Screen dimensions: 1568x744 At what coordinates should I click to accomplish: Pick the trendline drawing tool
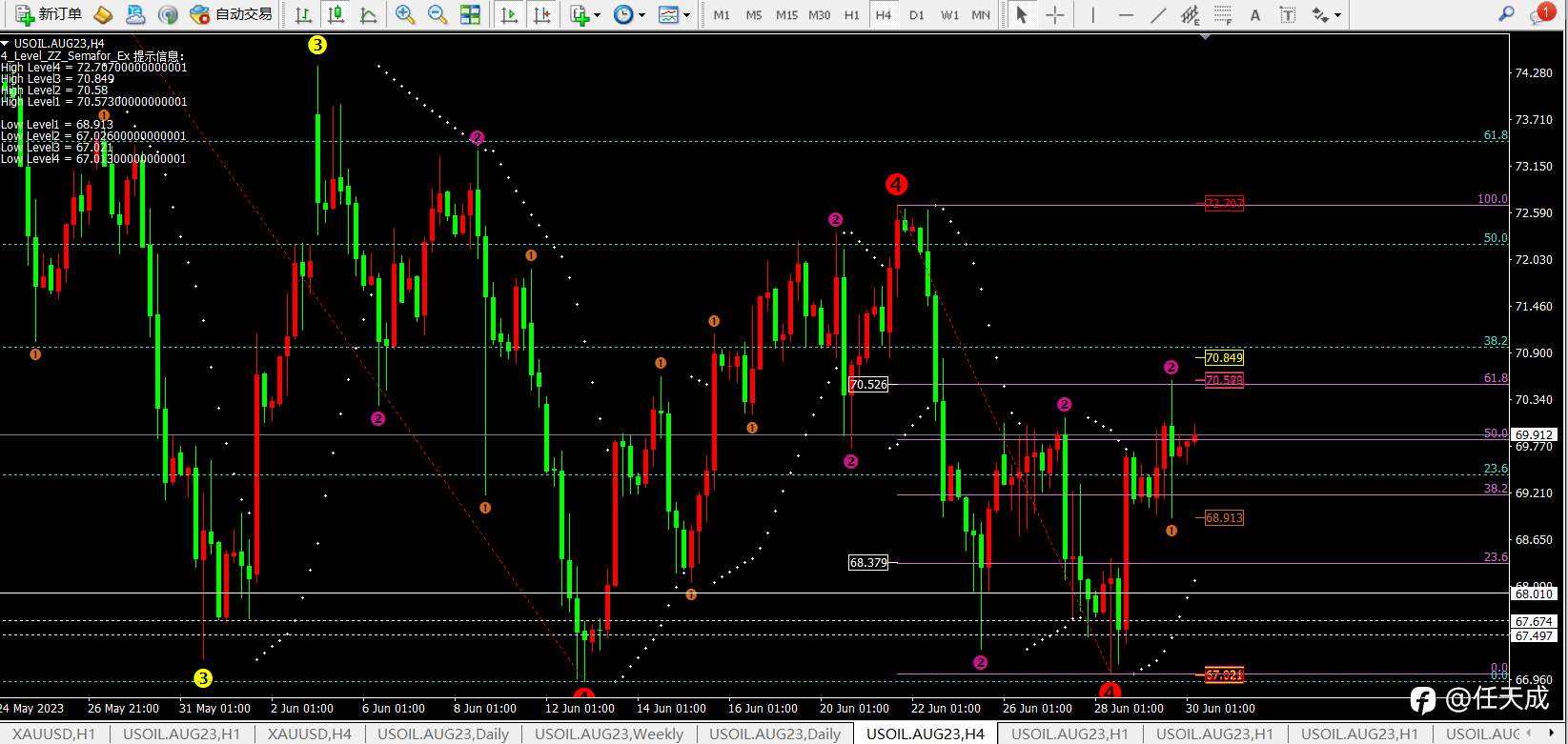(1158, 14)
